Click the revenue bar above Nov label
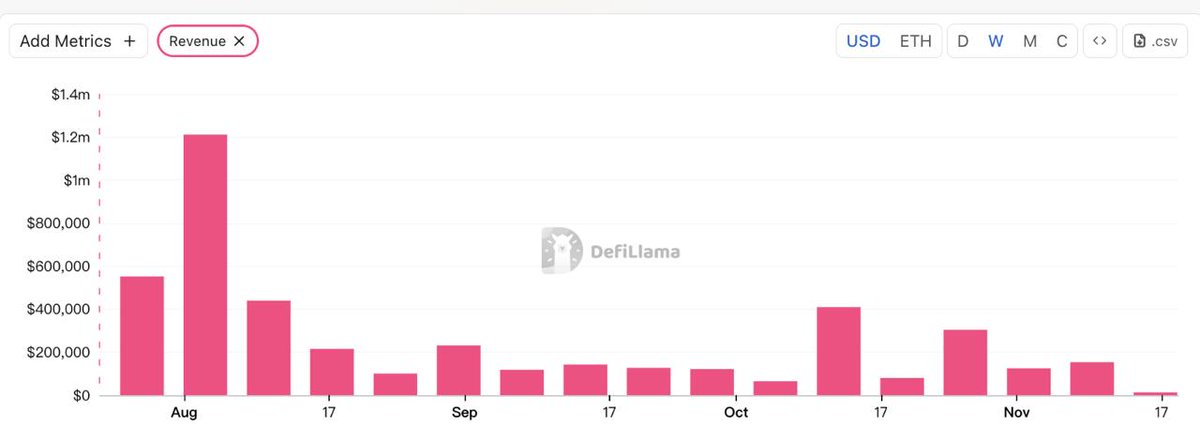 [x=1028, y=382]
